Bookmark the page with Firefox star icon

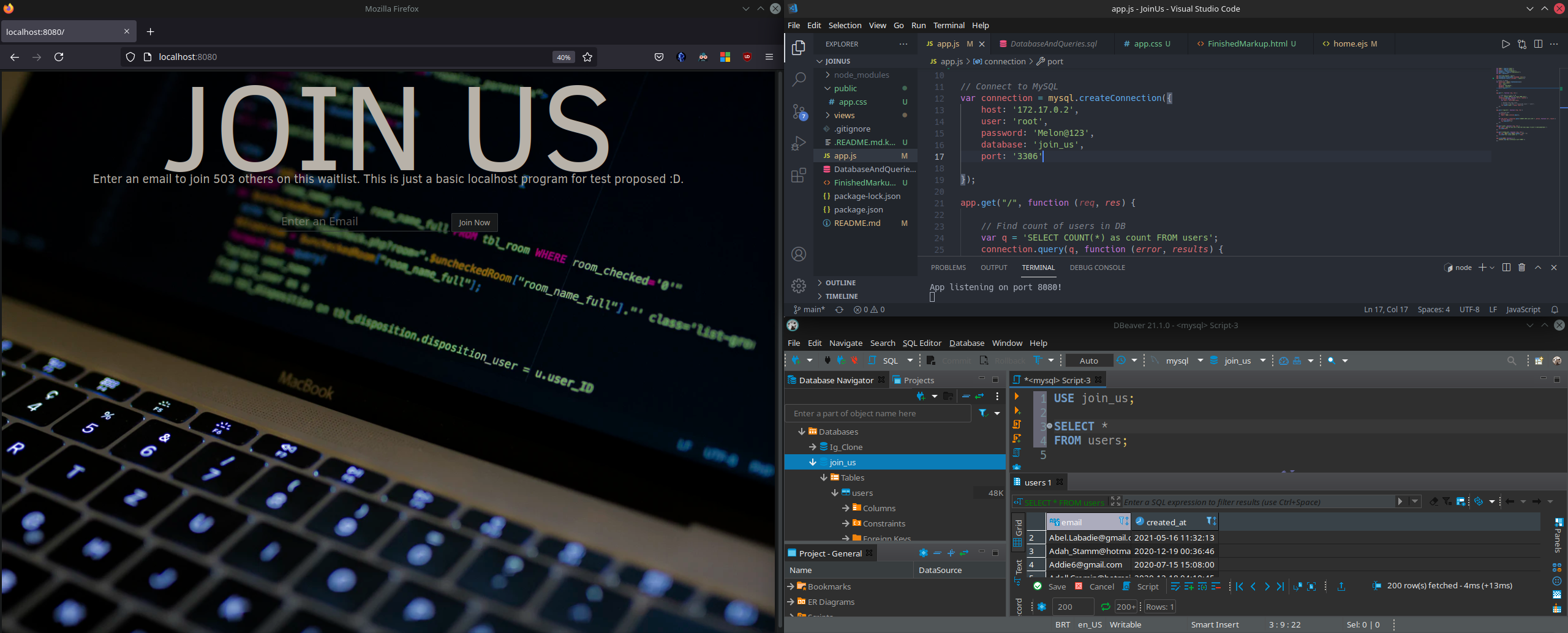pos(587,57)
